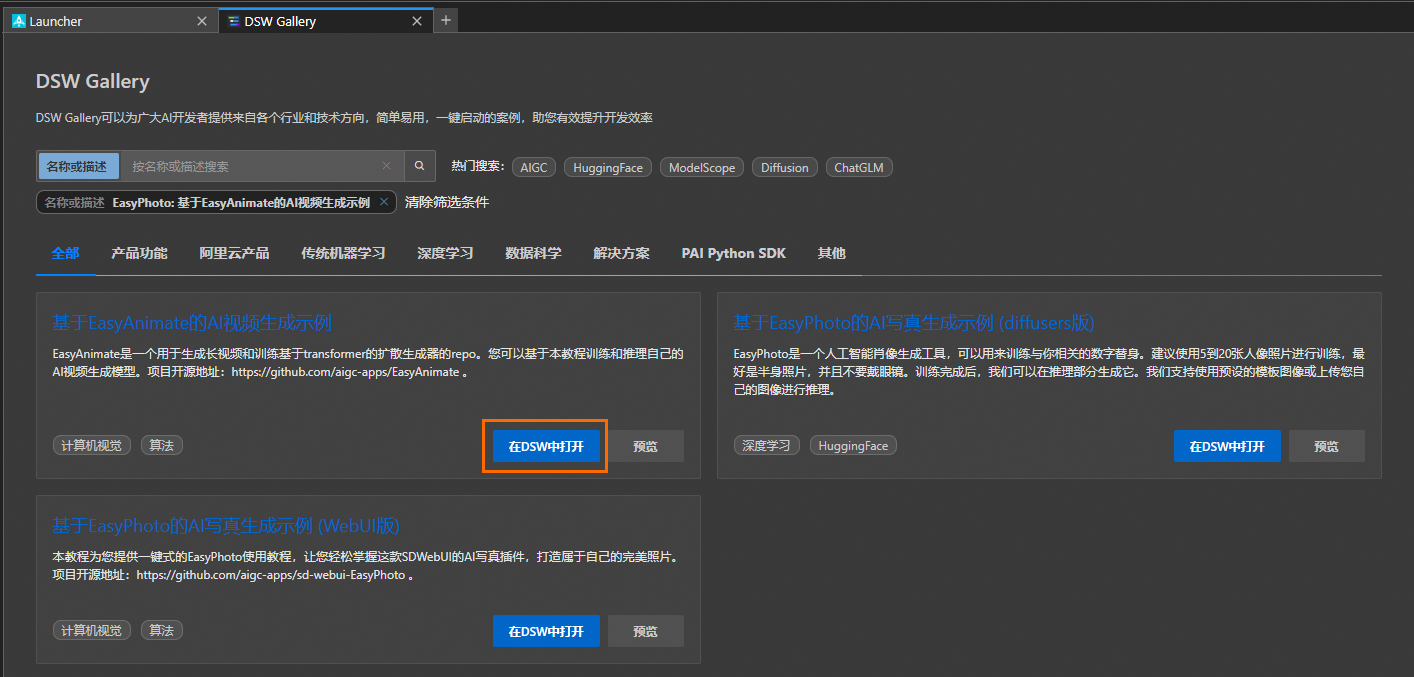Switch to the 全部 category tab
Viewport: 1414px width, 677px height.
click(66, 253)
